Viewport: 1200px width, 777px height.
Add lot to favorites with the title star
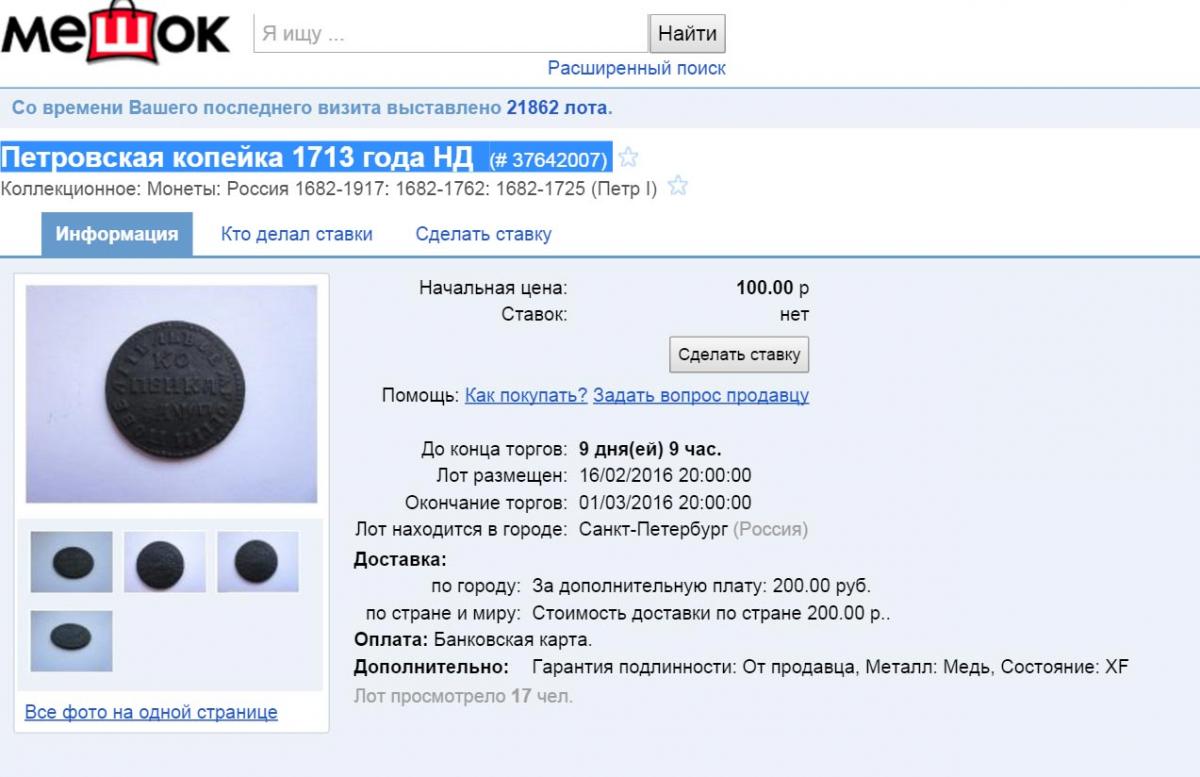628,158
